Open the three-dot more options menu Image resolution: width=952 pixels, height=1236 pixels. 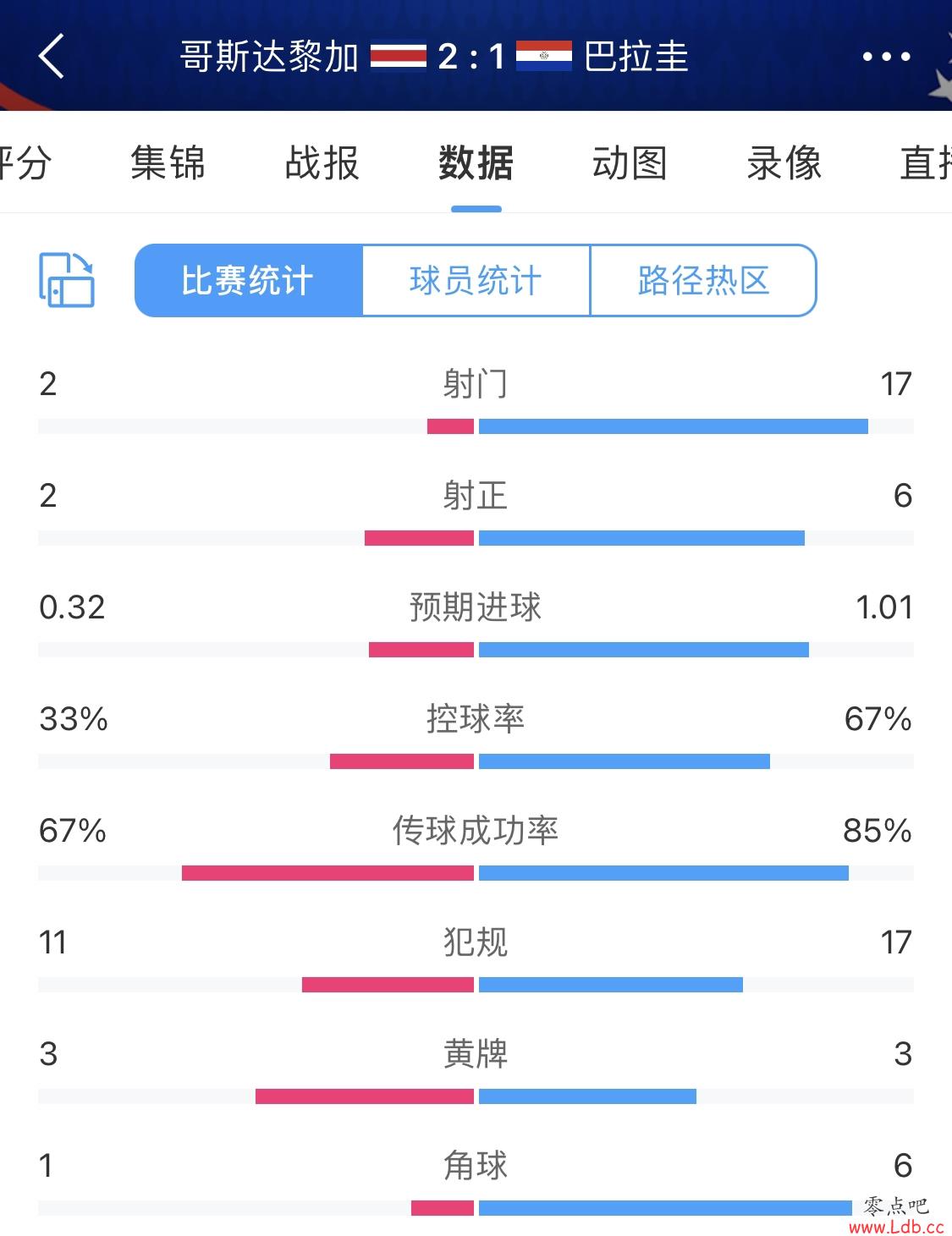(x=886, y=57)
